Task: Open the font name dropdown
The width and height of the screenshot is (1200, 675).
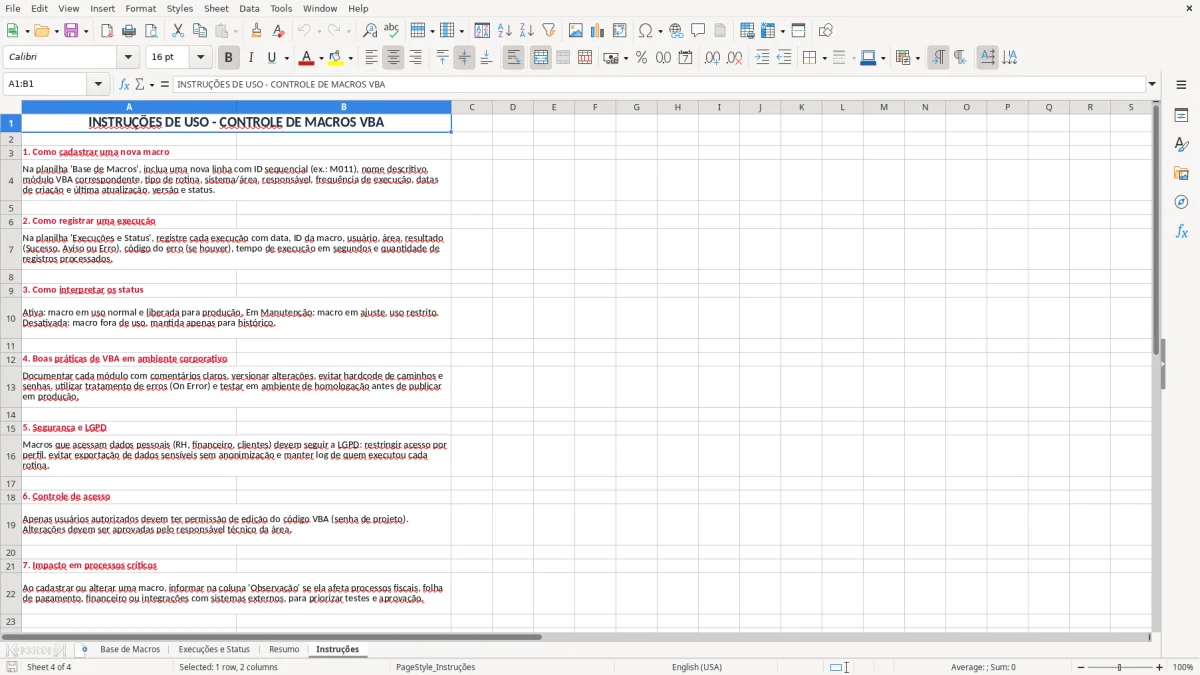Action: (x=128, y=58)
